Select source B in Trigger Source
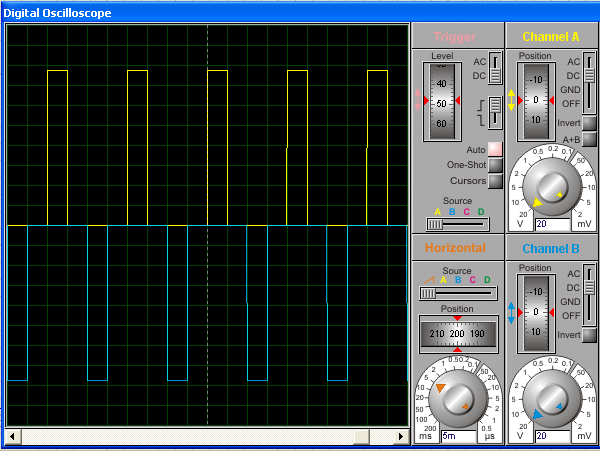The height and width of the screenshot is (451, 600). pos(452,212)
